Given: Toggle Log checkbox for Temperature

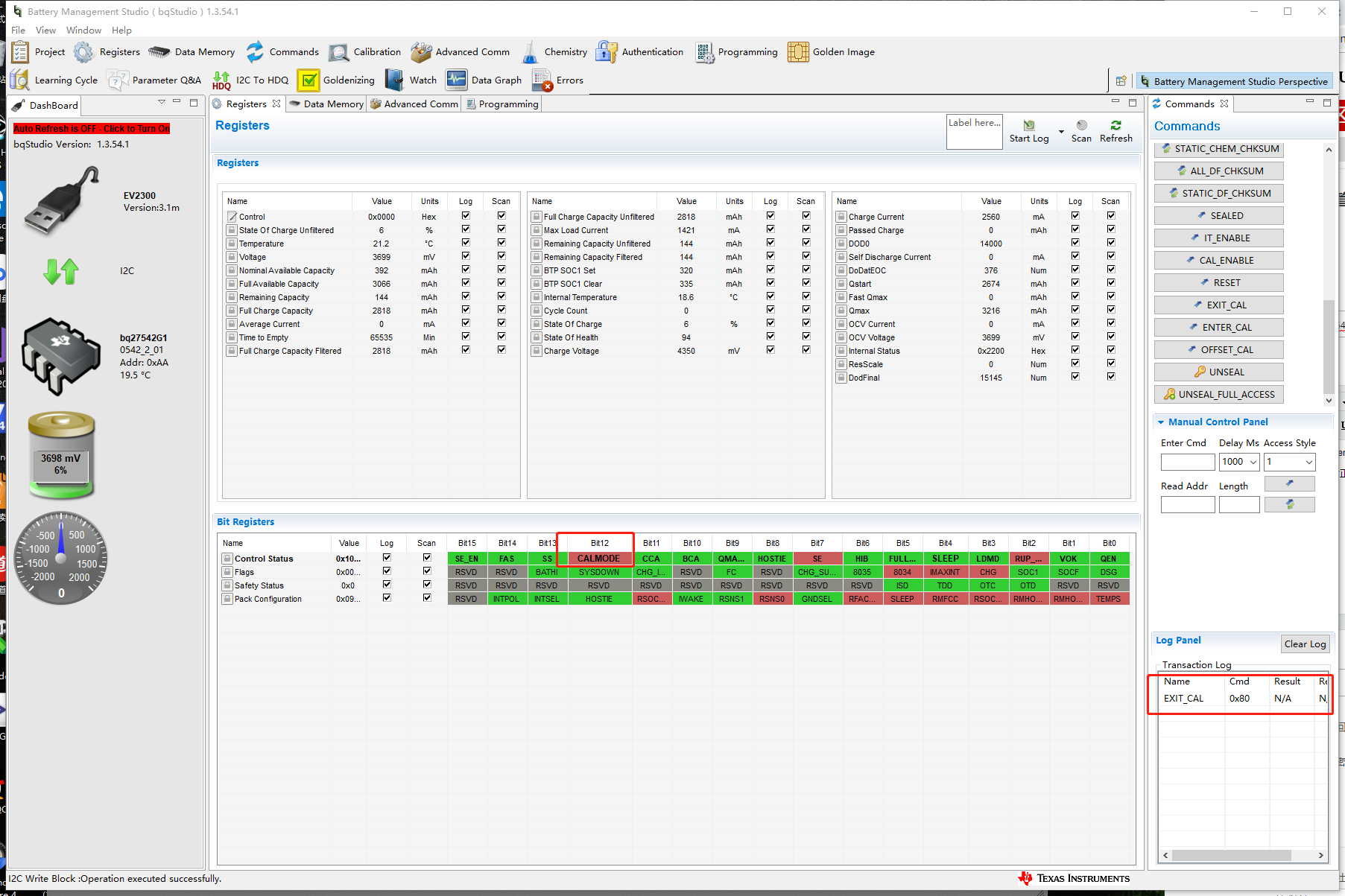Looking at the screenshot, I should [x=466, y=243].
